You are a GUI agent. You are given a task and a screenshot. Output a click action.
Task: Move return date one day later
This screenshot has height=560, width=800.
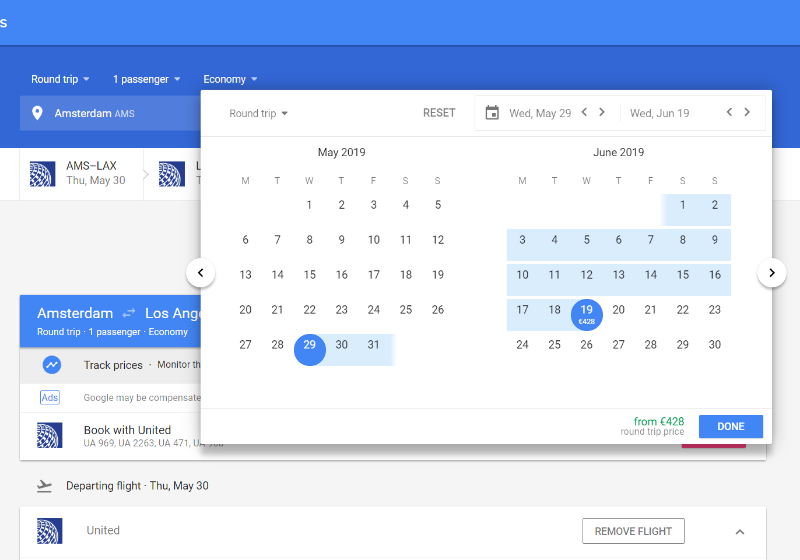click(747, 113)
